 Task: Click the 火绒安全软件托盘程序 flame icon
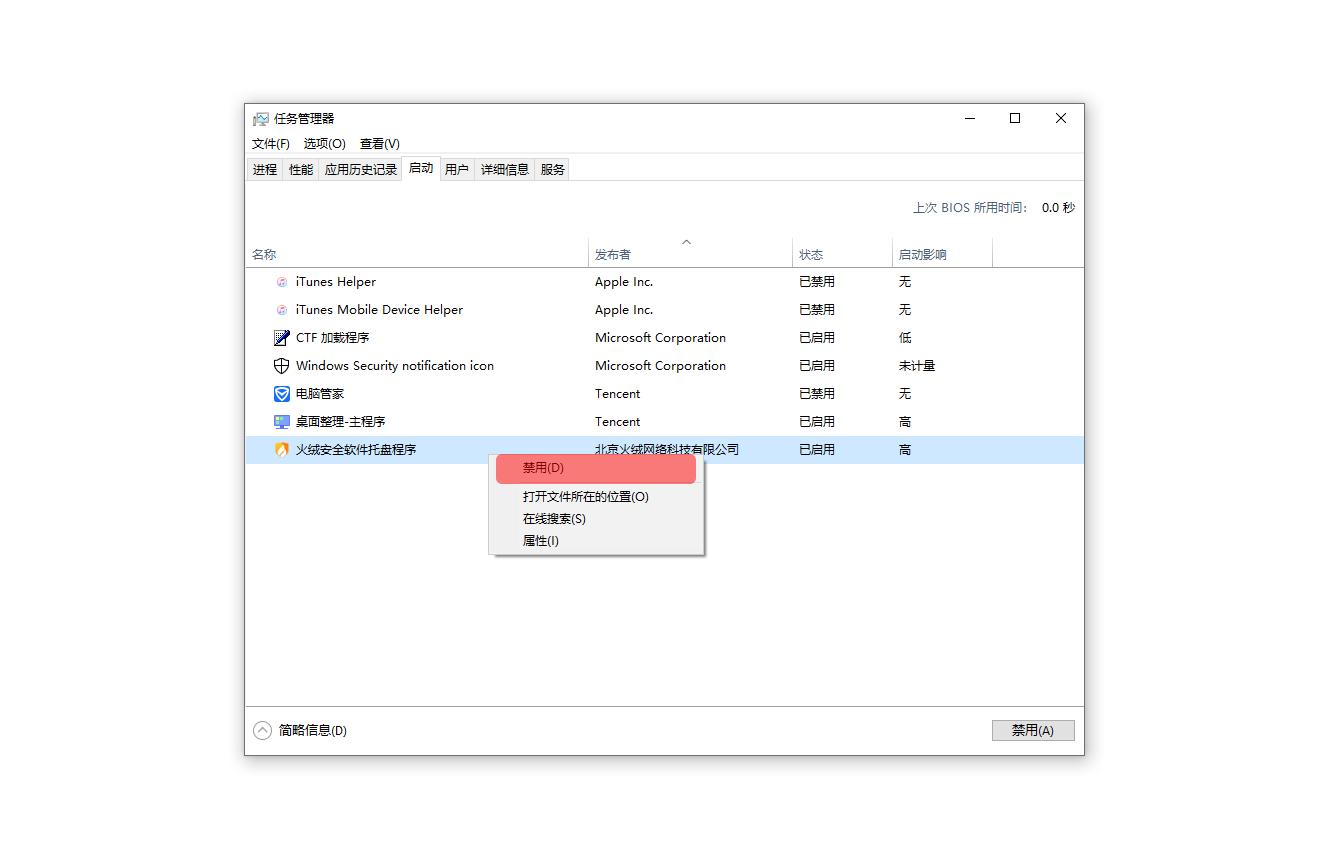click(x=281, y=450)
